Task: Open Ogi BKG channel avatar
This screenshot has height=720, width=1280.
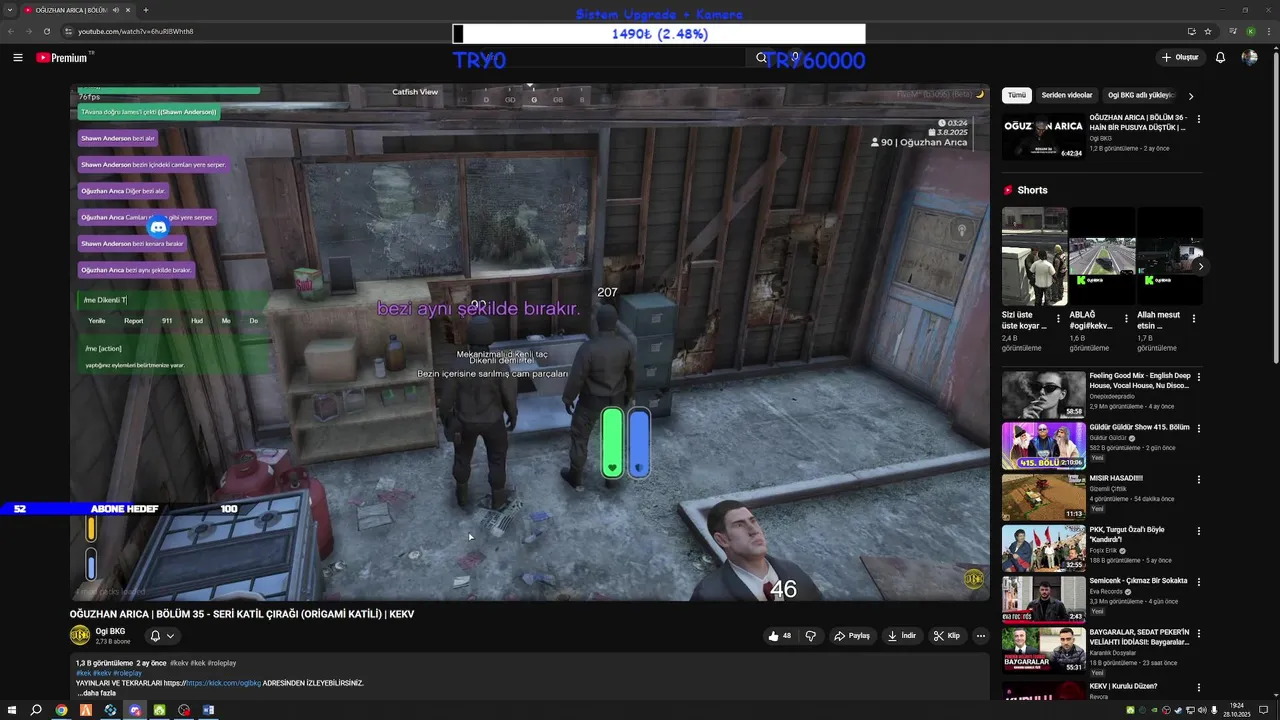Action: tap(80, 635)
